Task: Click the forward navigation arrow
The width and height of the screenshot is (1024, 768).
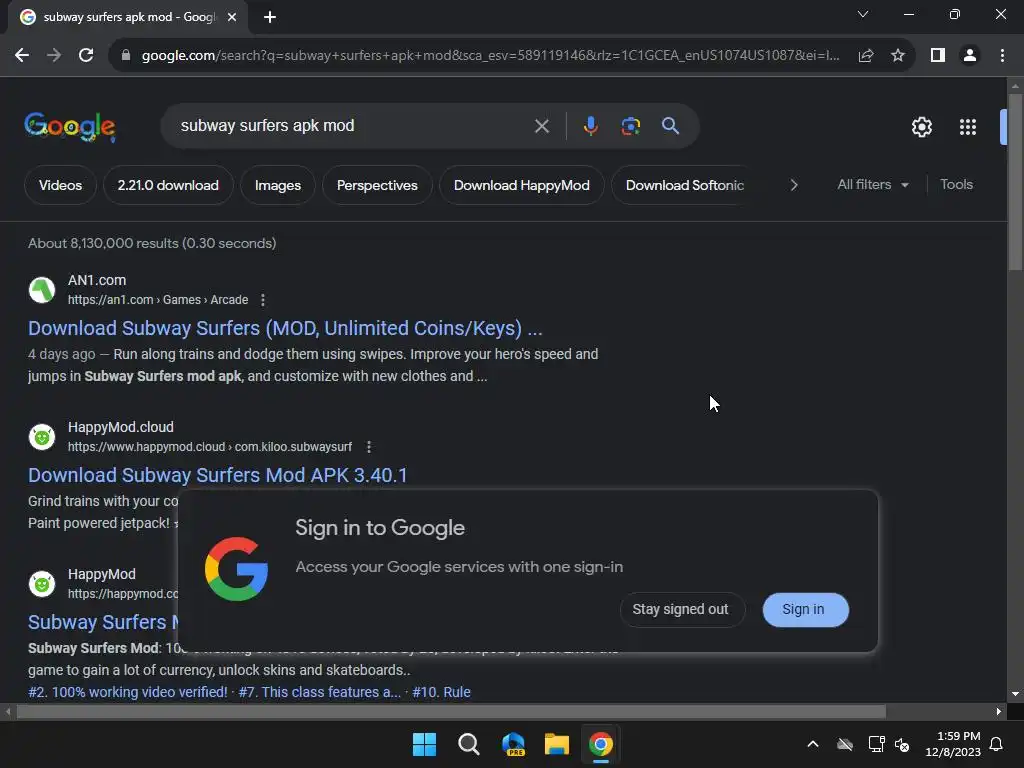Action: coord(54,56)
